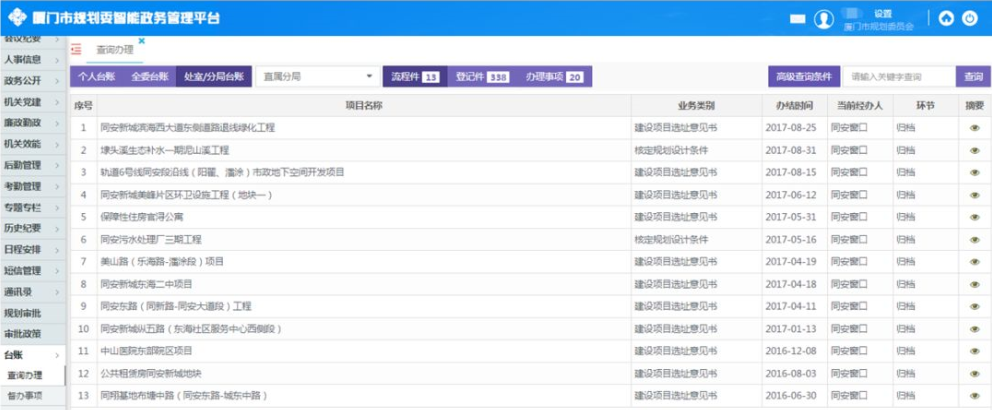This screenshot has height=410, width=992.
Task: Collapse sidebar using red menu toggle icon
Action: (x=76, y=49)
